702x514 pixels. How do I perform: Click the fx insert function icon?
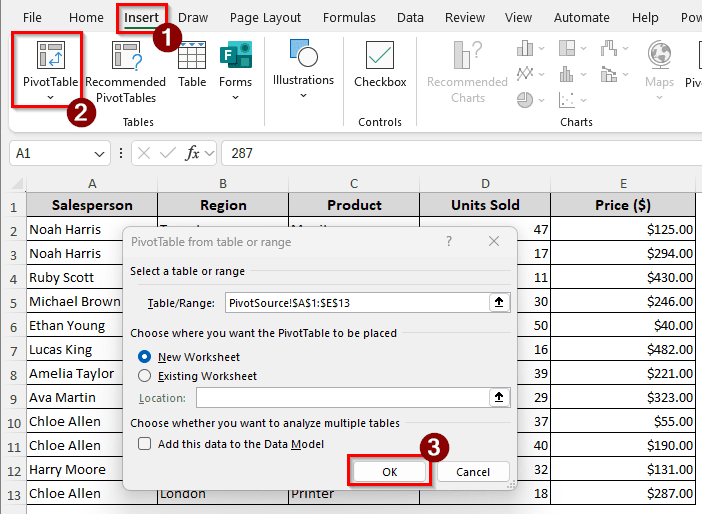click(x=193, y=153)
